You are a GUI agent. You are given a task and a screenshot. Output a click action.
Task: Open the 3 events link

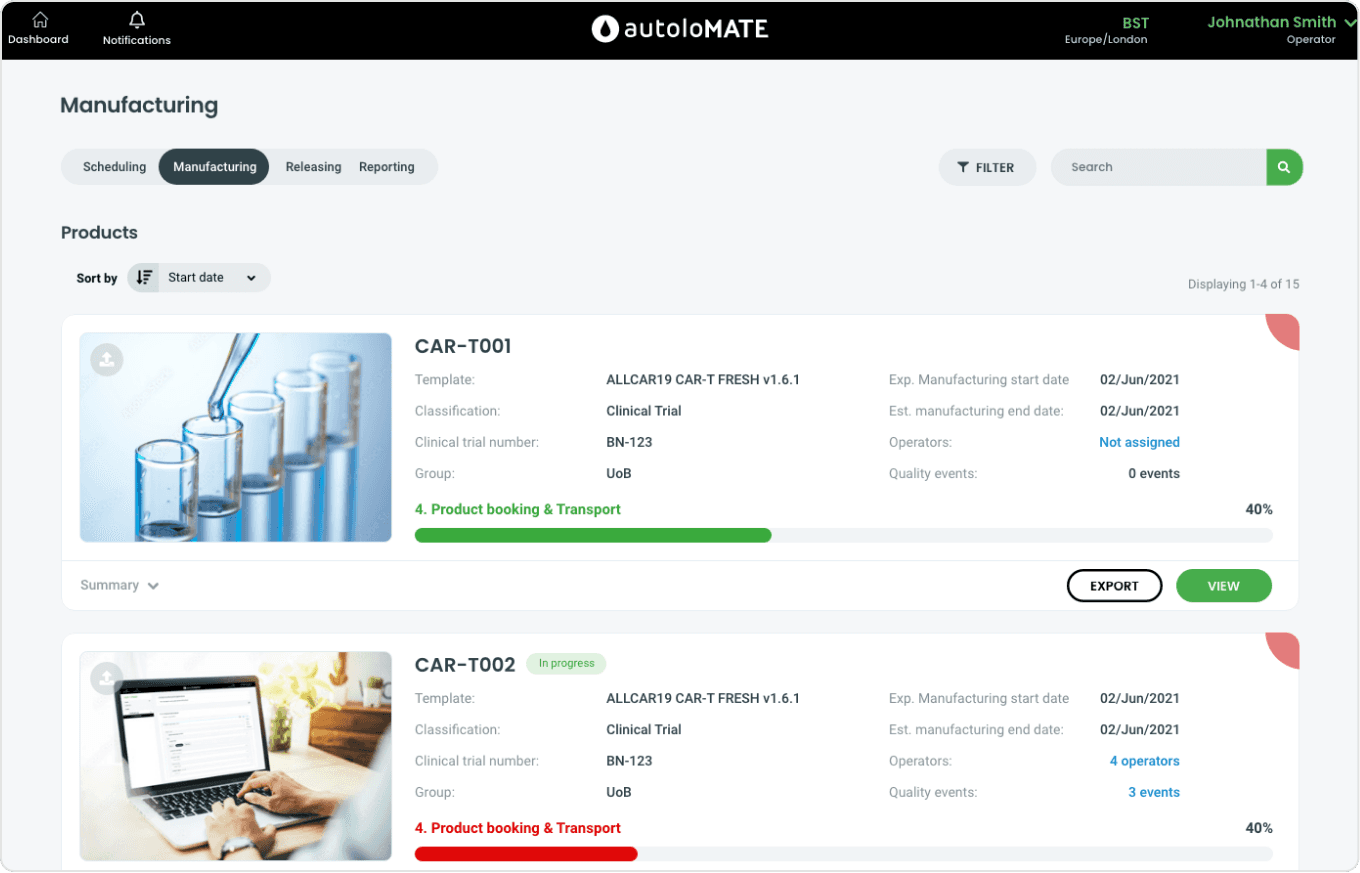pos(1154,792)
